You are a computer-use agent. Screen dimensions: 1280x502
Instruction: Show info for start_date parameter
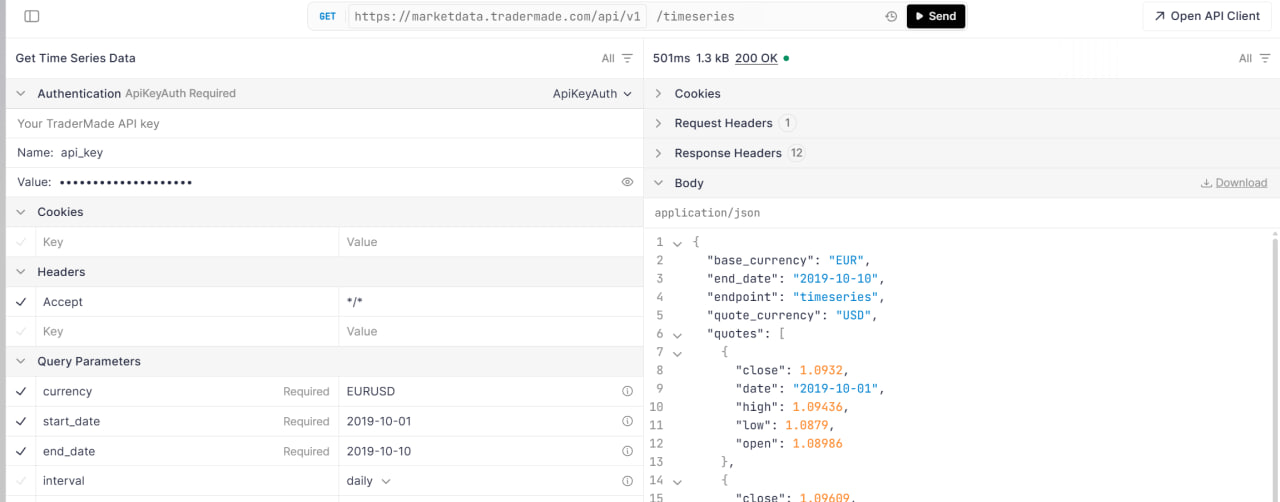point(628,421)
